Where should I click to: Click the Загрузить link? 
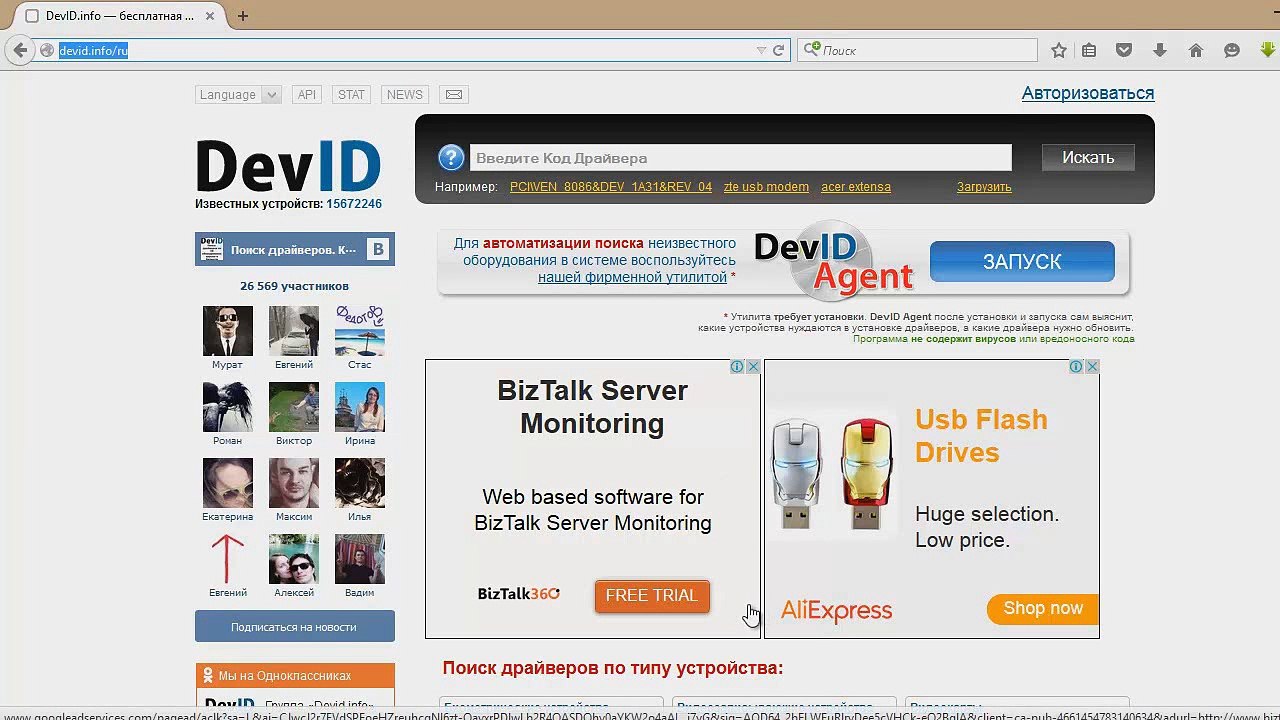tap(984, 187)
